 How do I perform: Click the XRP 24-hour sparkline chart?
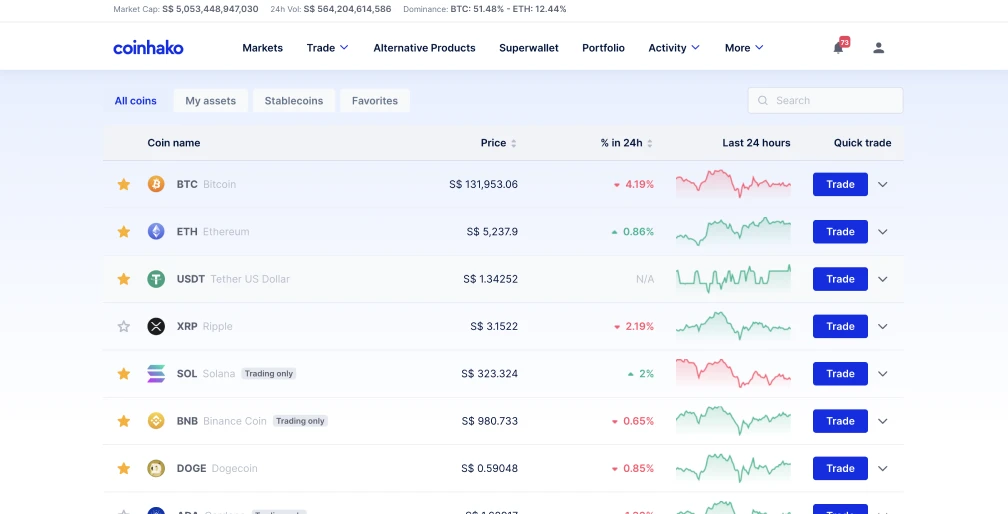[733, 326]
